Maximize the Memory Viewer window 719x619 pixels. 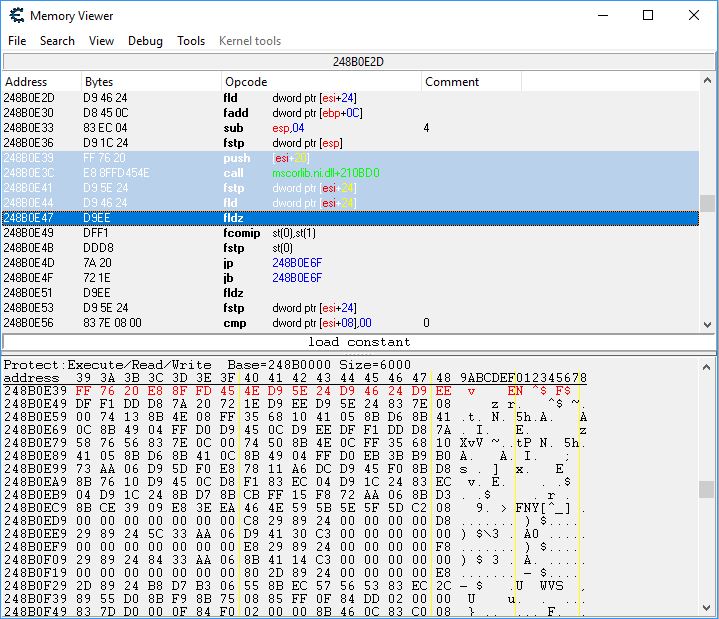(648, 15)
